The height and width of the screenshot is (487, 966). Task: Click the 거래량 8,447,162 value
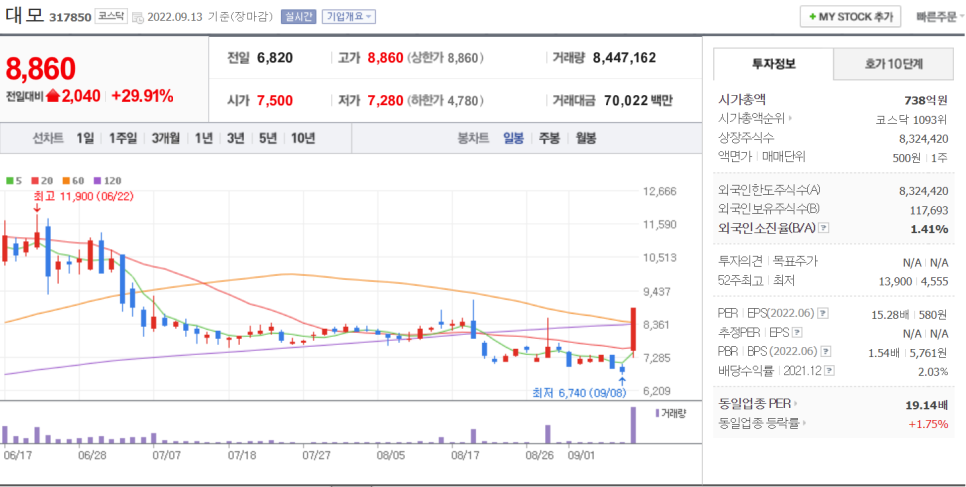(624, 58)
